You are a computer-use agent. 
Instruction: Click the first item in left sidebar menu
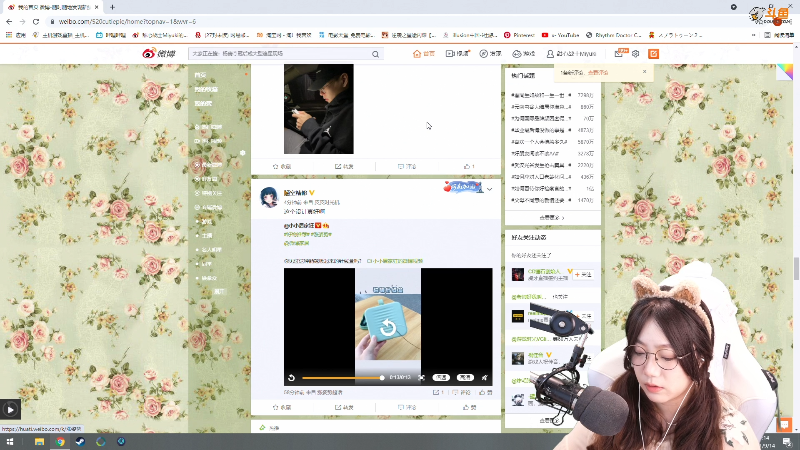pyautogui.click(x=200, y=75)
